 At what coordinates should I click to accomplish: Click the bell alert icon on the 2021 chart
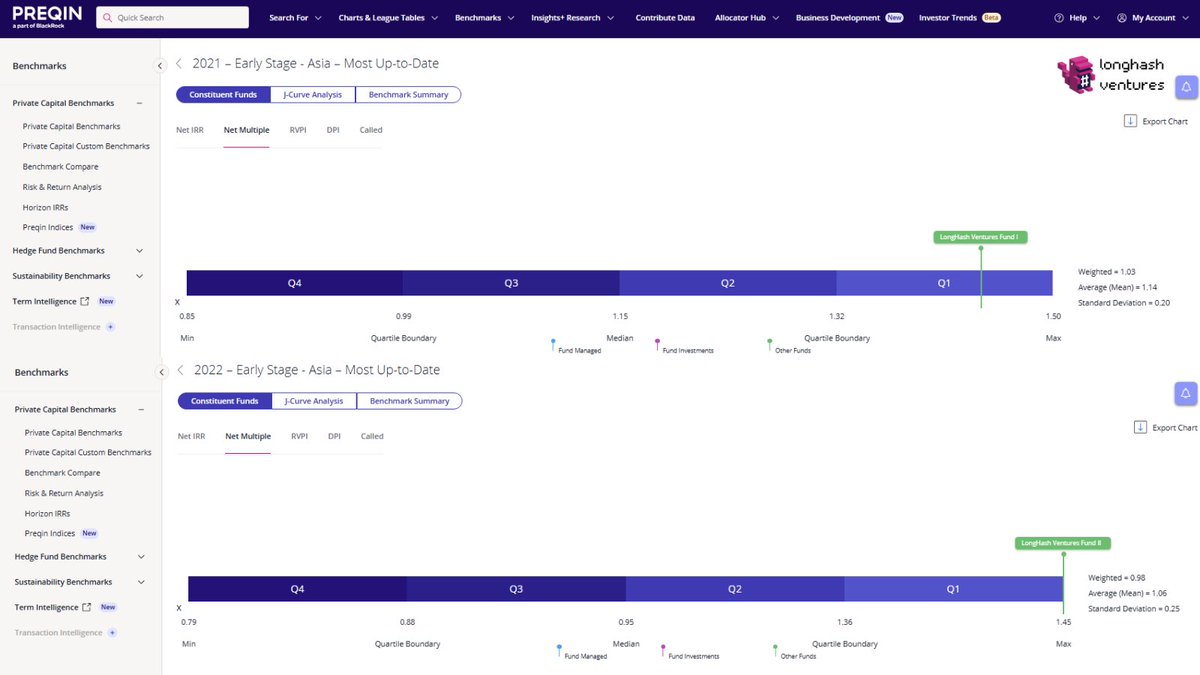coord(1186,88)
